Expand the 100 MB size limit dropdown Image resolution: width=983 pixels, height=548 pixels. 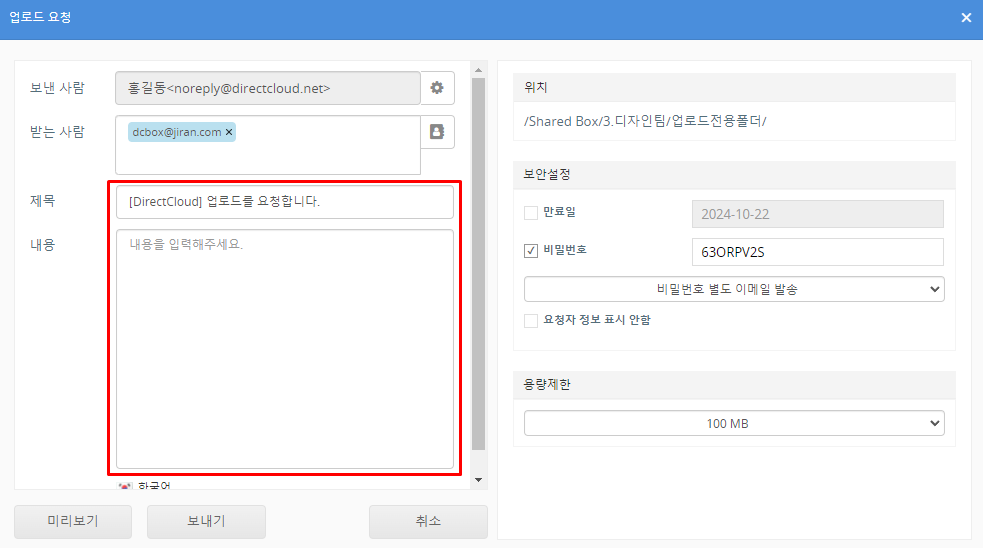pos(734,424)
